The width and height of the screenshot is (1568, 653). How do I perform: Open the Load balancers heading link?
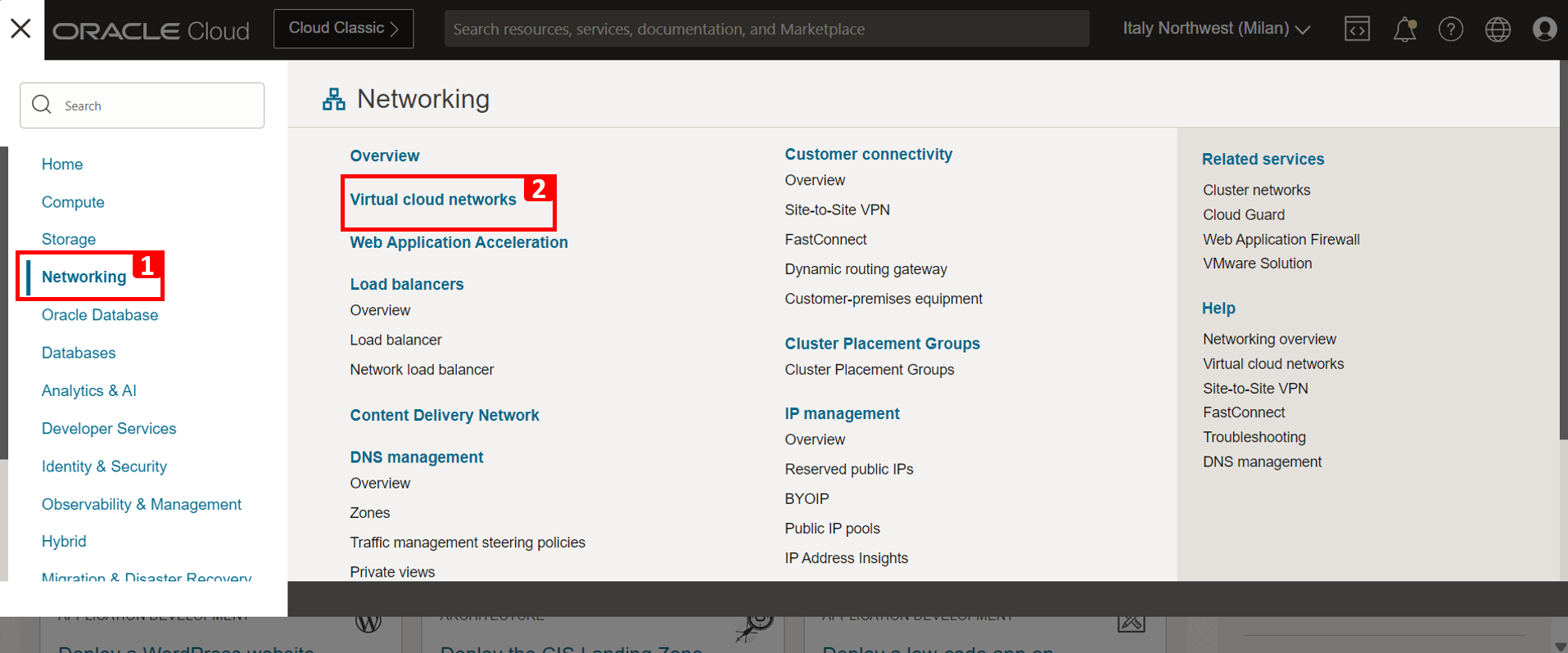(x=407, y=284)
